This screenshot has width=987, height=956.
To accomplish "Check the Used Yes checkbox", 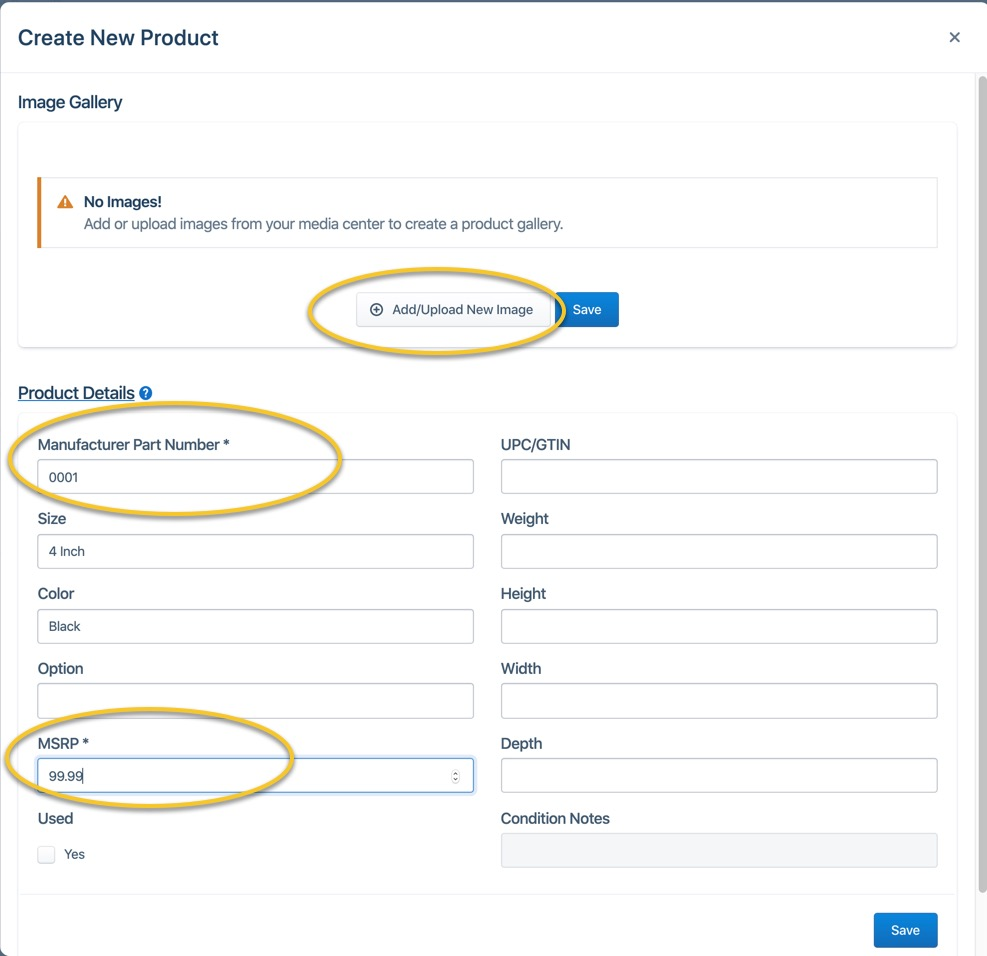I will (x=47, y=854).
